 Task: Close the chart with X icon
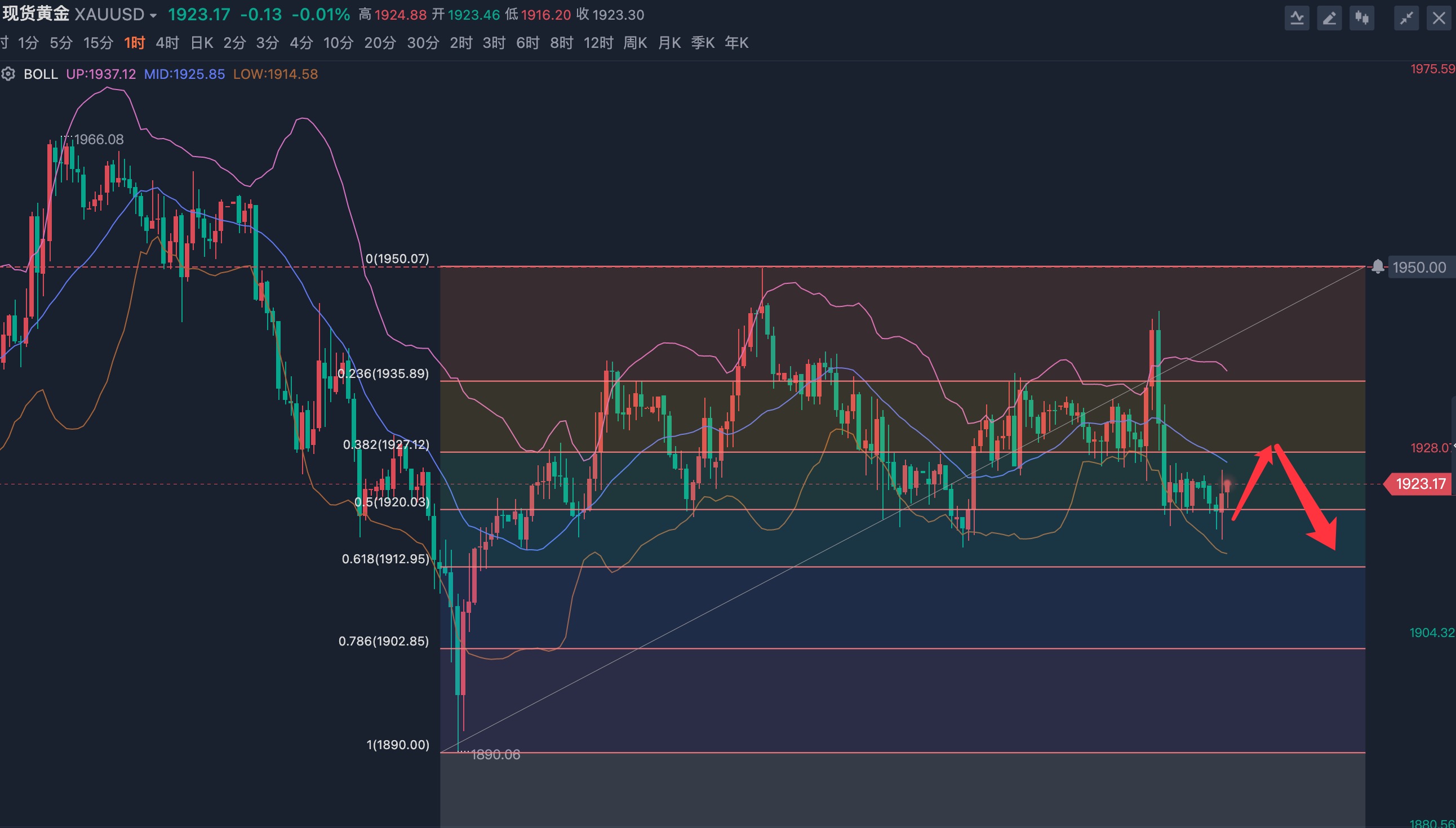[1439, 18]
